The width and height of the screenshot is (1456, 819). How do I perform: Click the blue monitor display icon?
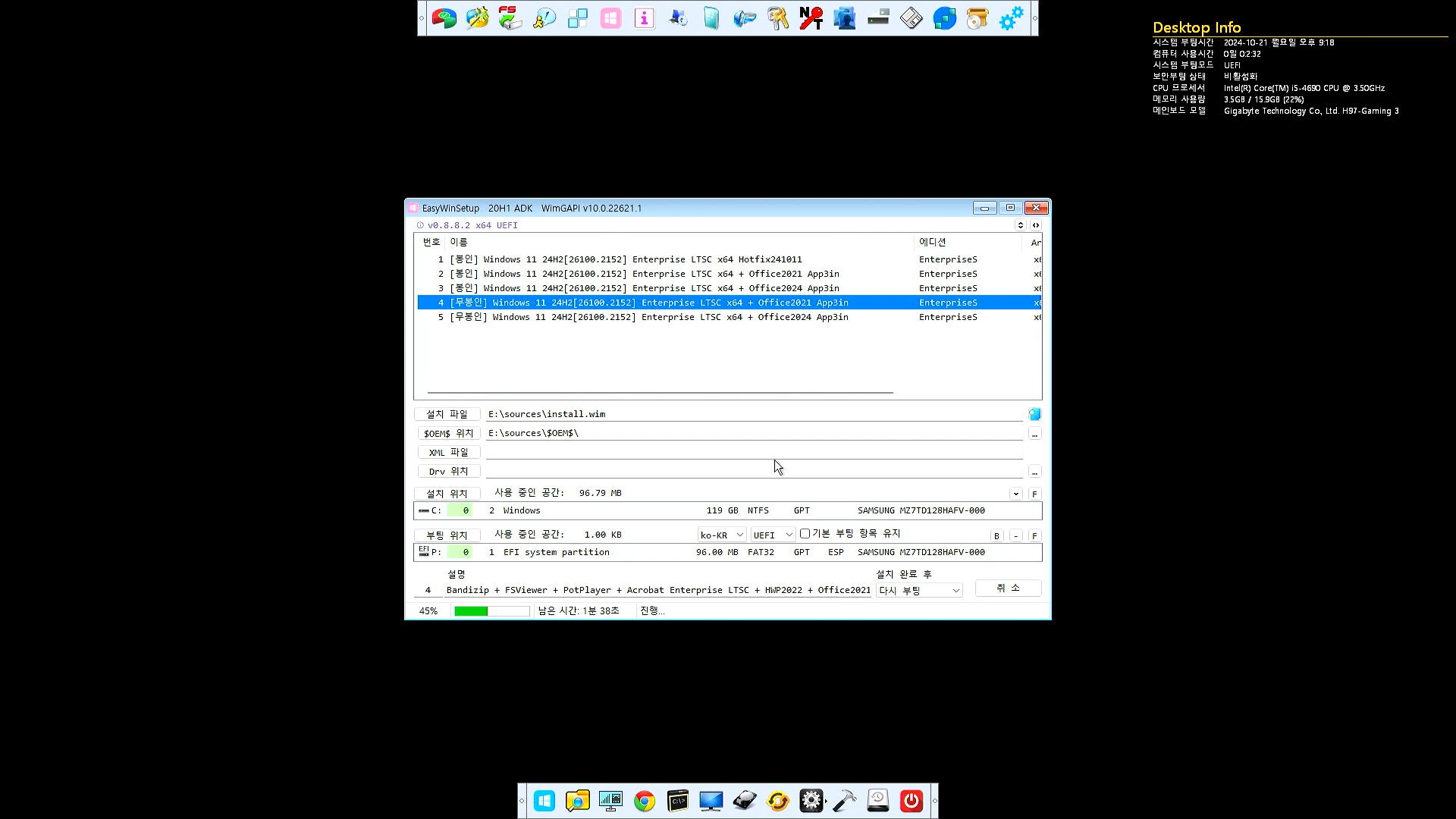click(711, 801)
